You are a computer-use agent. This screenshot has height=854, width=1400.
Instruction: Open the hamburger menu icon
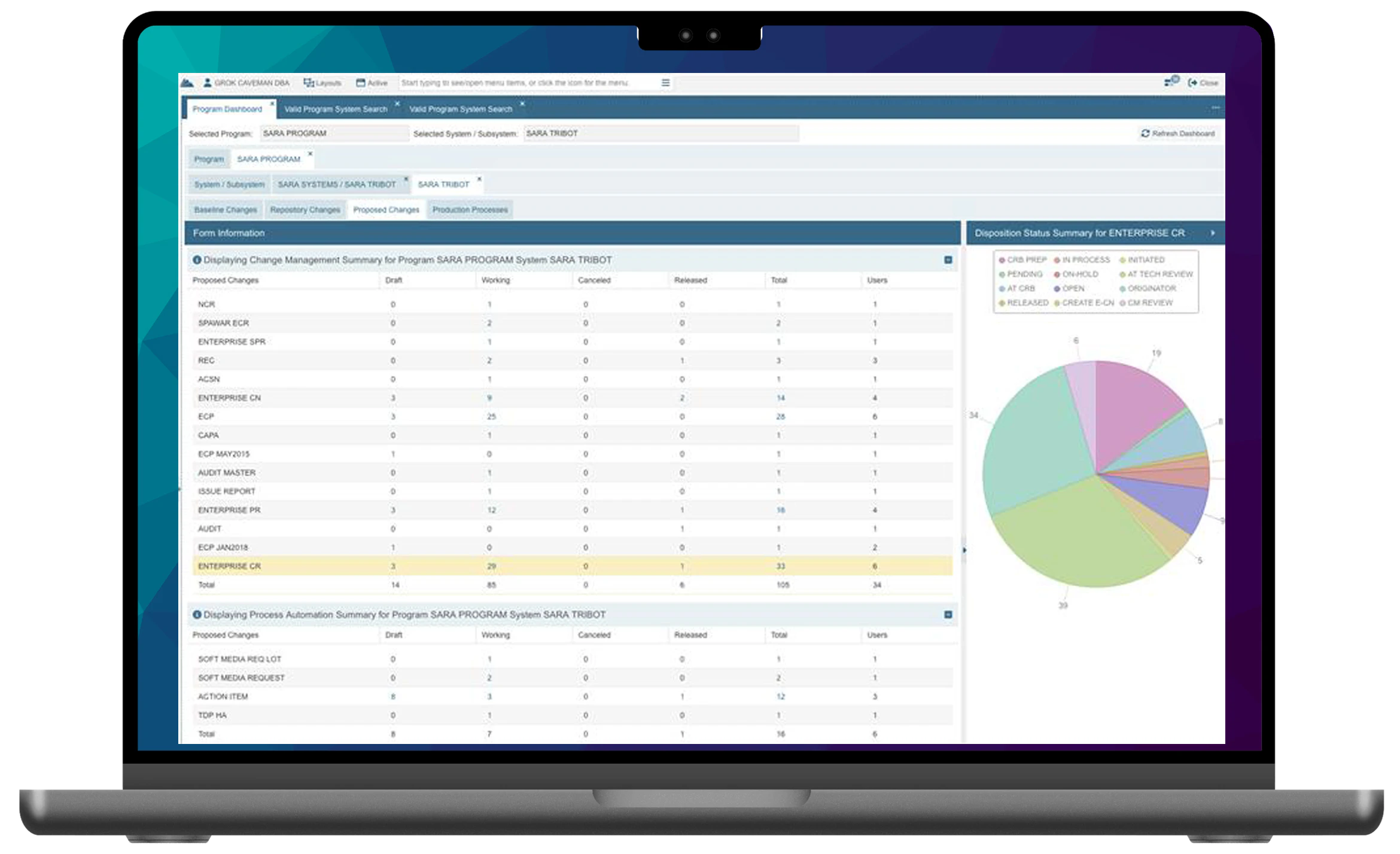click(665, 83)
